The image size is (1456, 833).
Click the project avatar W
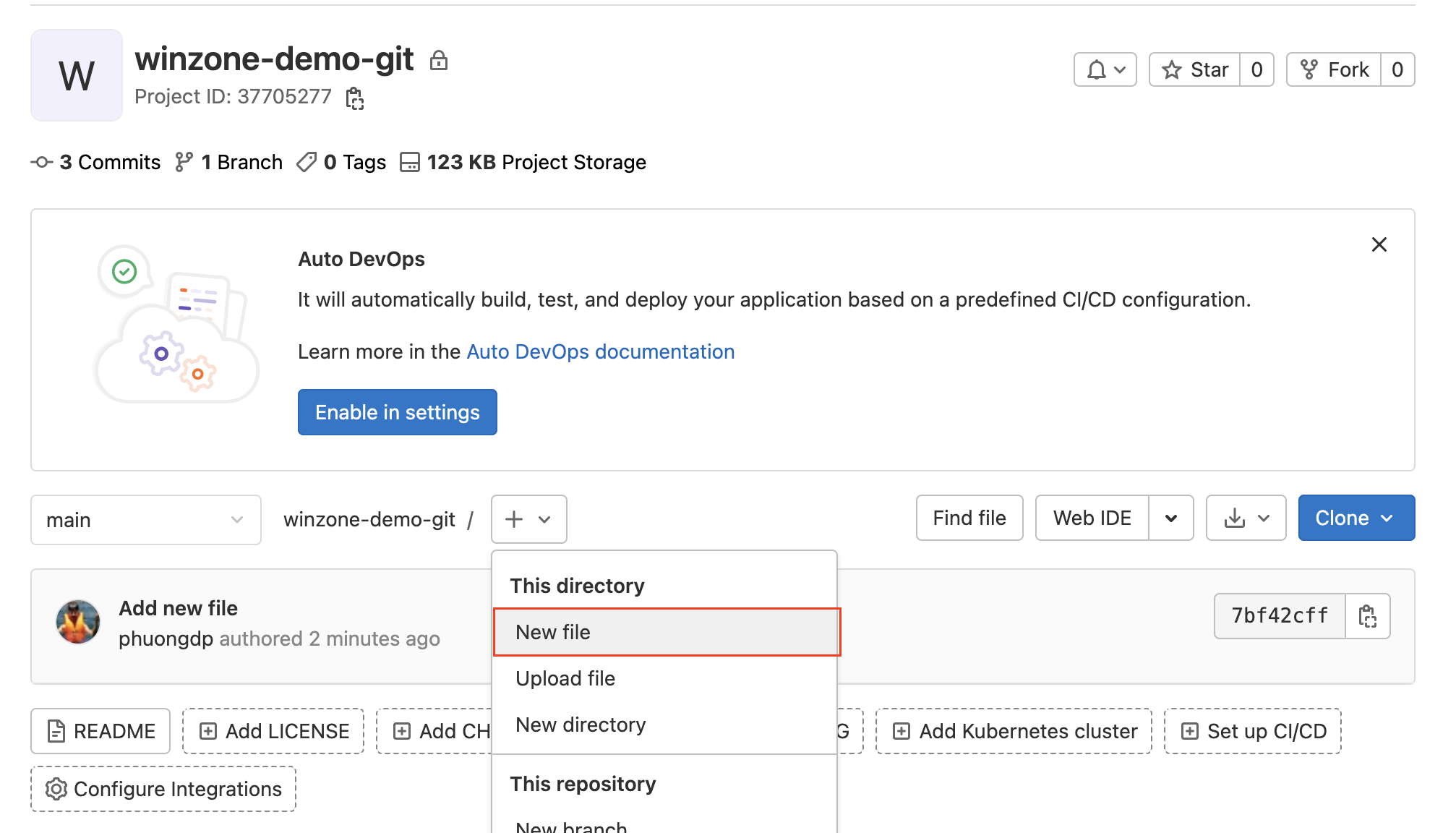(77, 75)
